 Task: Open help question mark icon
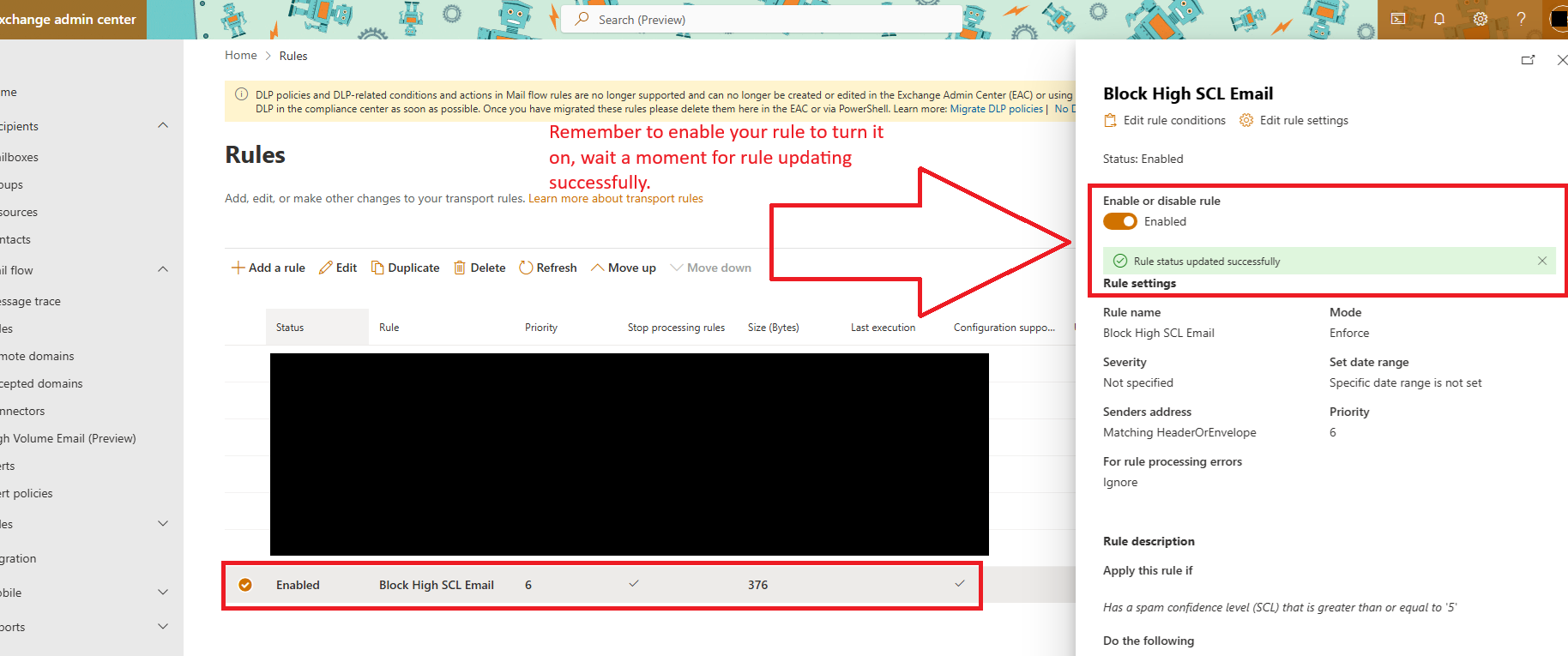tap(1521, 19)
